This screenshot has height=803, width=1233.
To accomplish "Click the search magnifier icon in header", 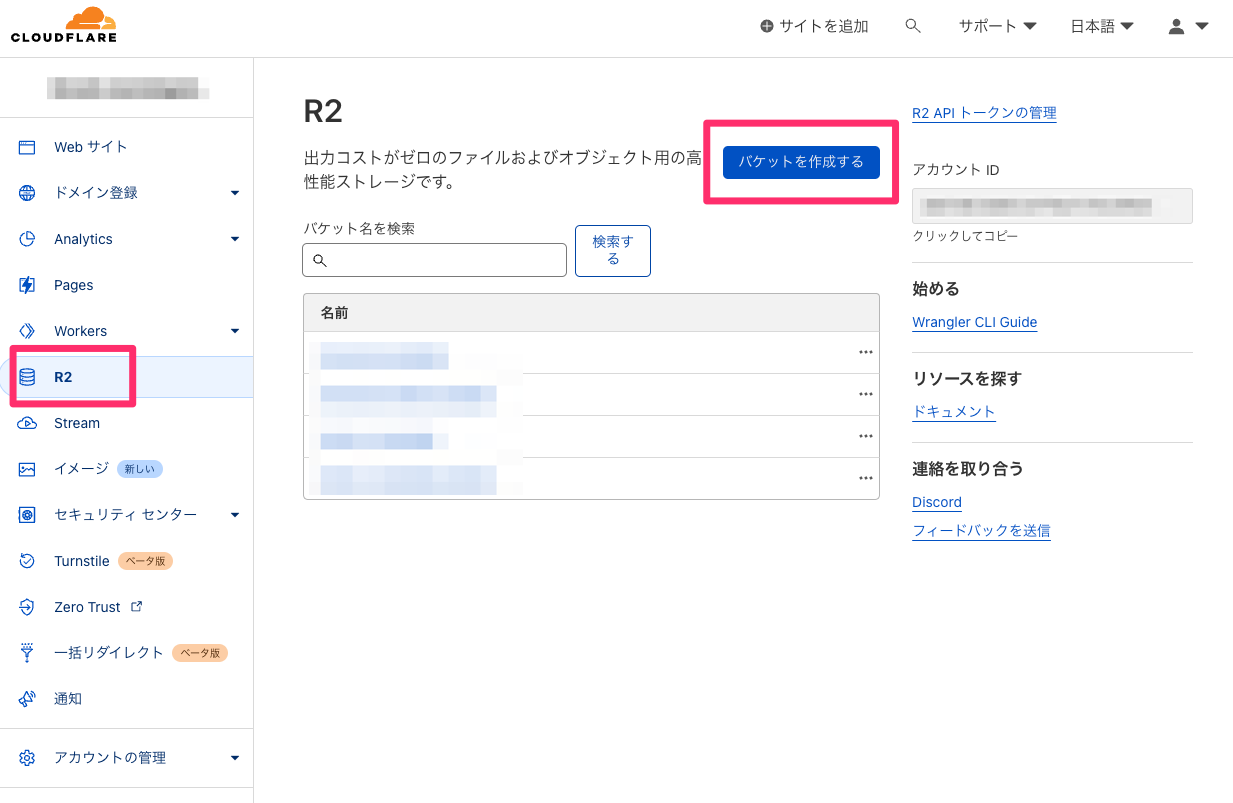I will tap(912, 26).
